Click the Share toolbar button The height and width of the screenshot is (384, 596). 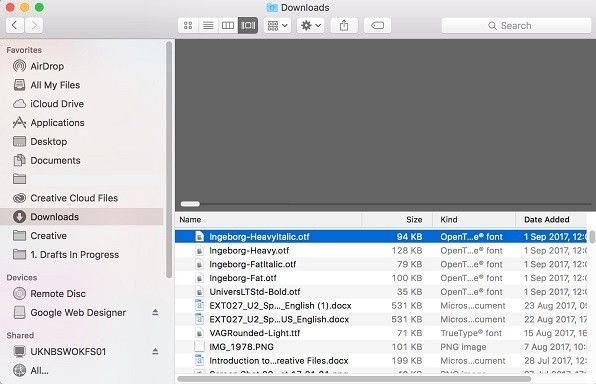(x=344, y=25)
